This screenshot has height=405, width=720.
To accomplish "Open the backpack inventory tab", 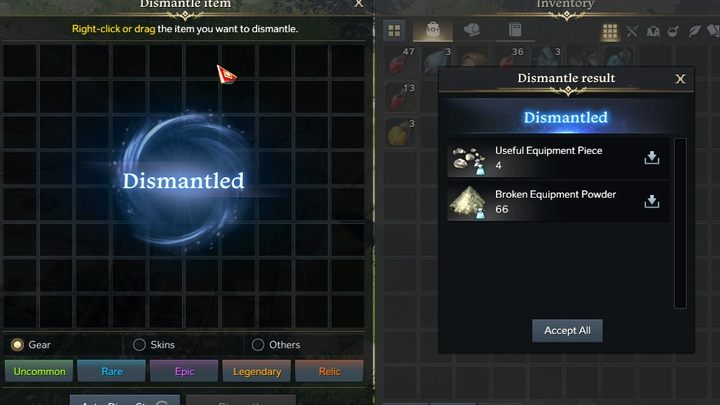I will click(433, 30).
